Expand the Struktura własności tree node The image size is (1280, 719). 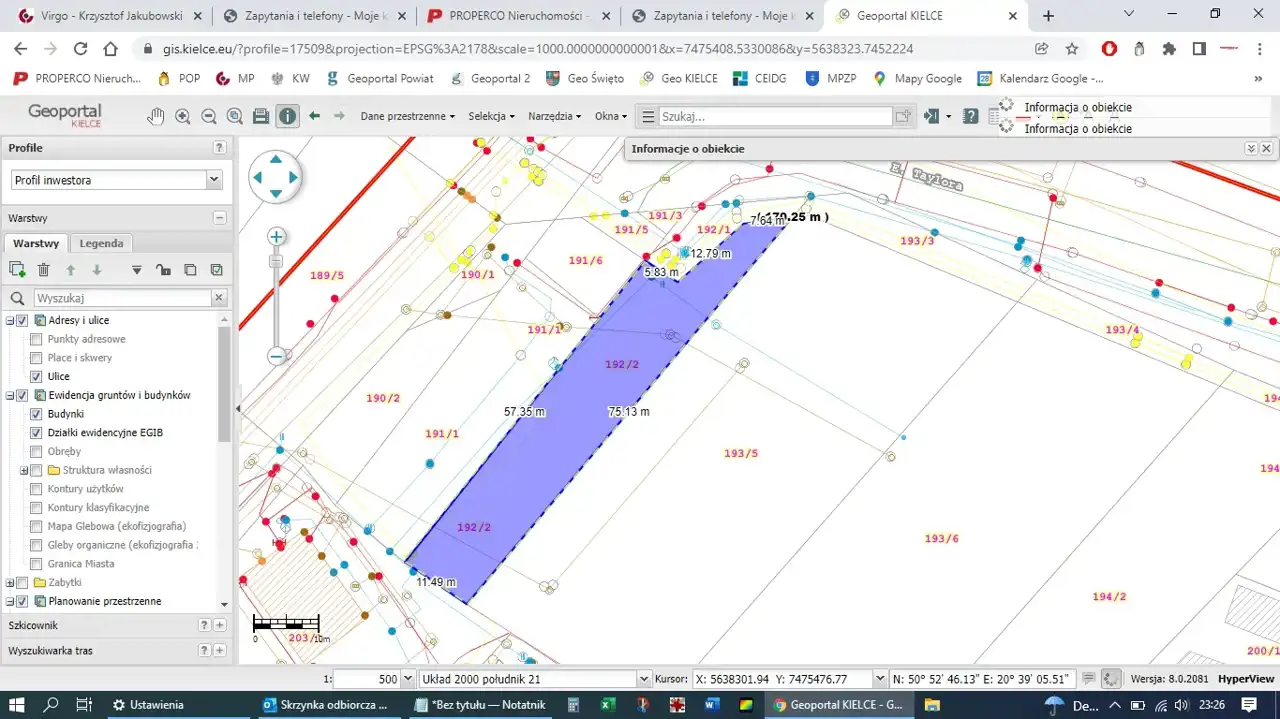pos(24,470)
